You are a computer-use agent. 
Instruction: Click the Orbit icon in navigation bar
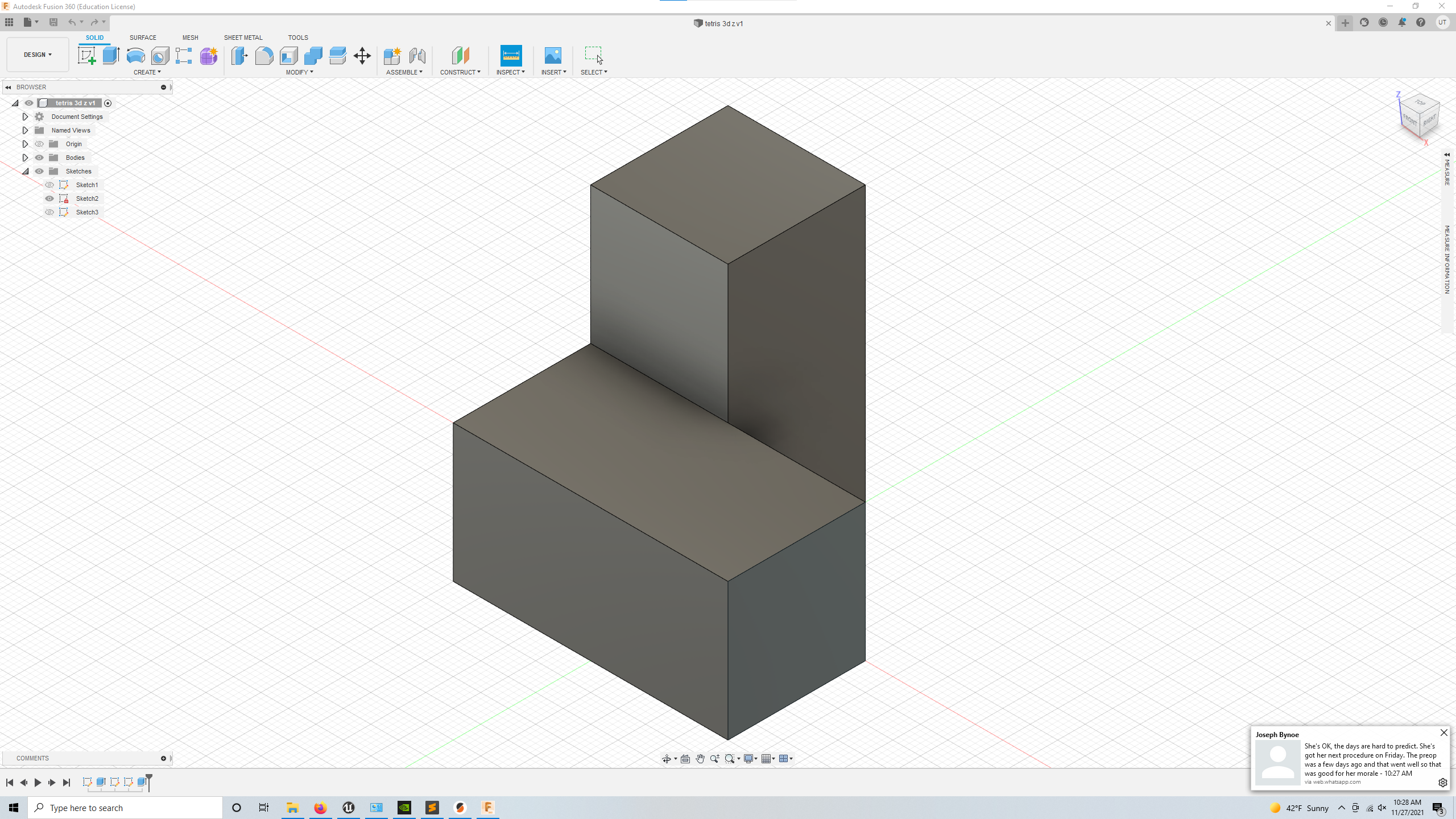(668, 758)
